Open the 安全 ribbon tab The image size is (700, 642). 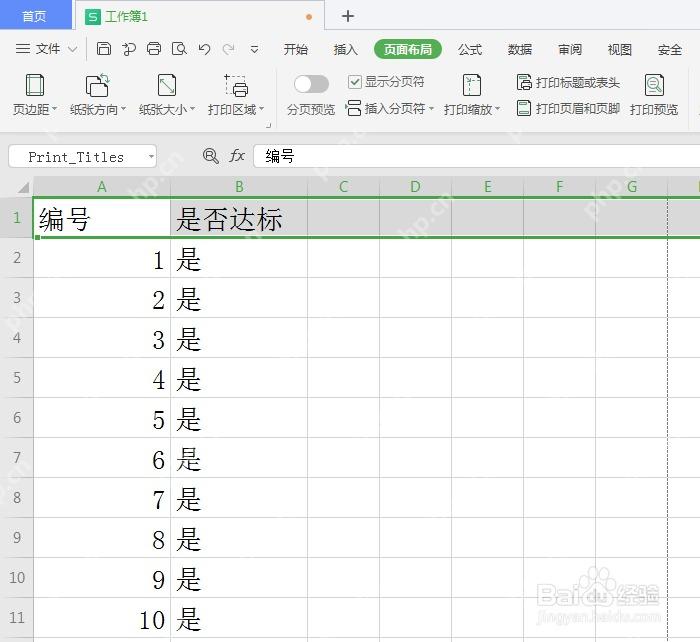670,49
